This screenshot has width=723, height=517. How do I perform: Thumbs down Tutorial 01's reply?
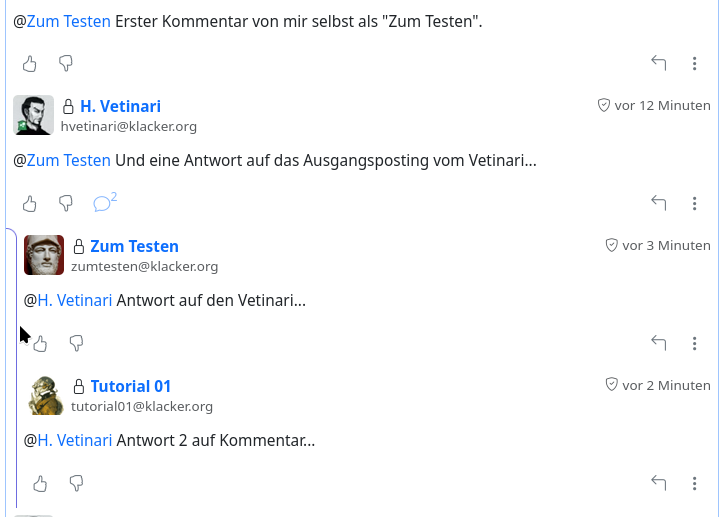76,484
